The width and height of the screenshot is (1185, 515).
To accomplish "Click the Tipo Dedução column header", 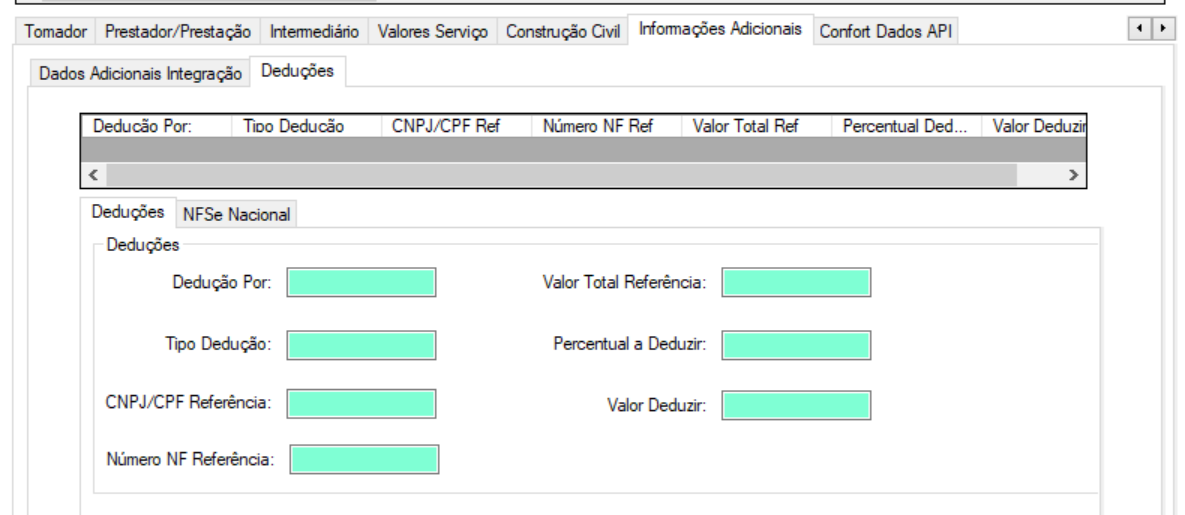I will (x=305, y=126).
